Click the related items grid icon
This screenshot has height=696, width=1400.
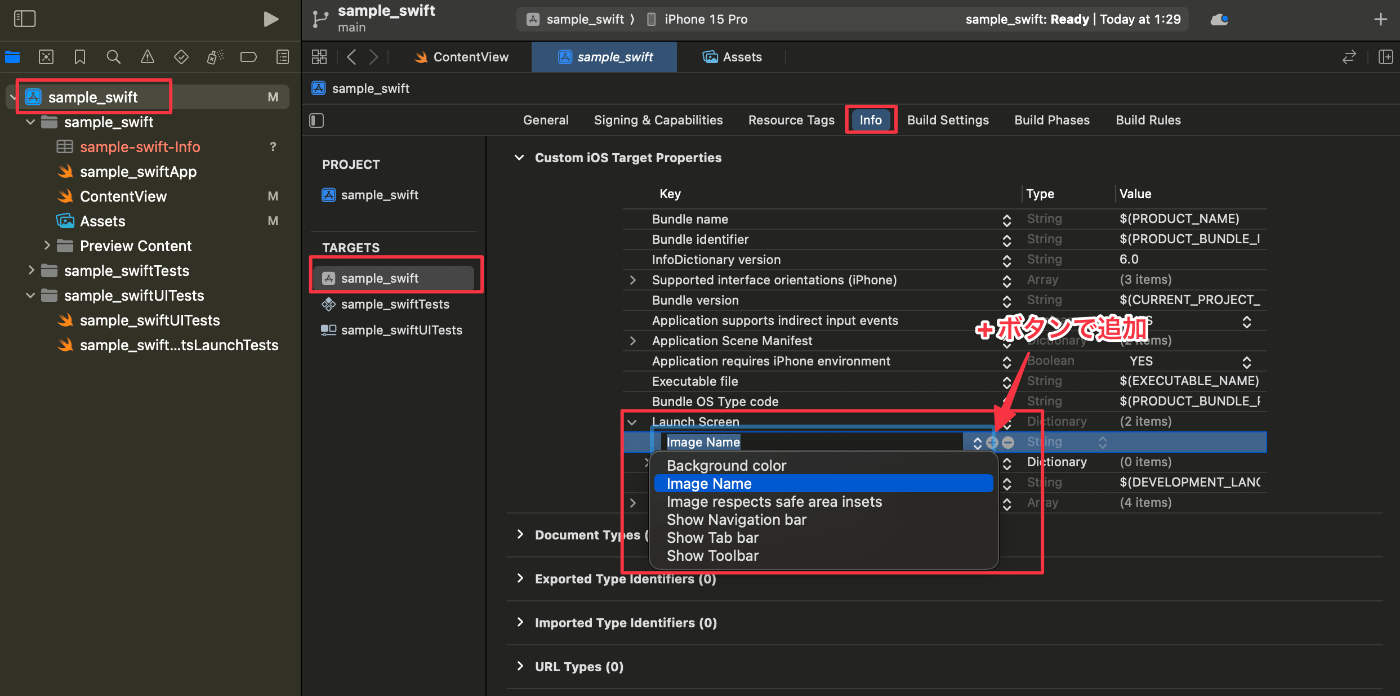[x=319, y=57]
